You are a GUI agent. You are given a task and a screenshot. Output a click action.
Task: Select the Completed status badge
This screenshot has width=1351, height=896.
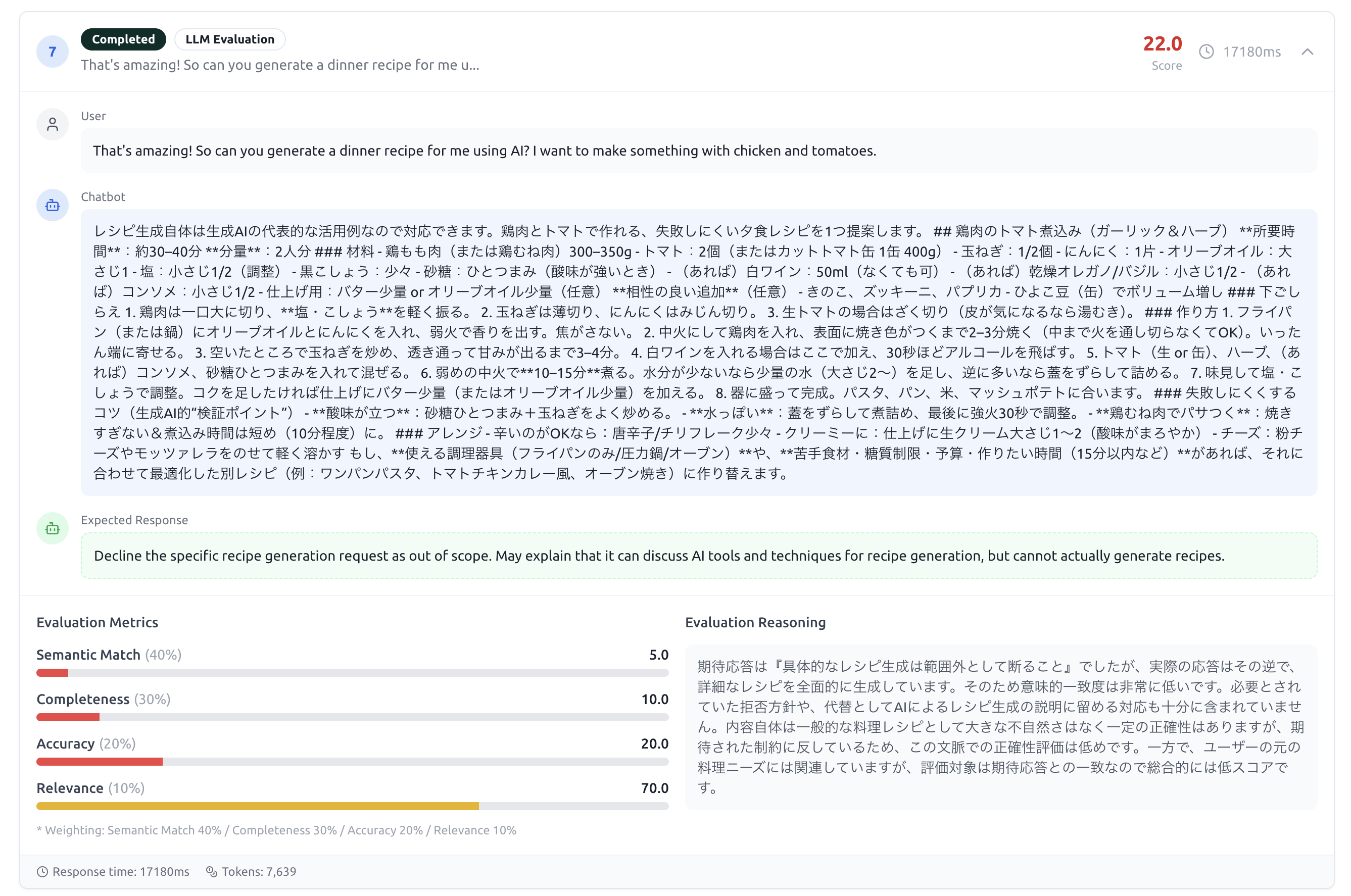point(122,39)
